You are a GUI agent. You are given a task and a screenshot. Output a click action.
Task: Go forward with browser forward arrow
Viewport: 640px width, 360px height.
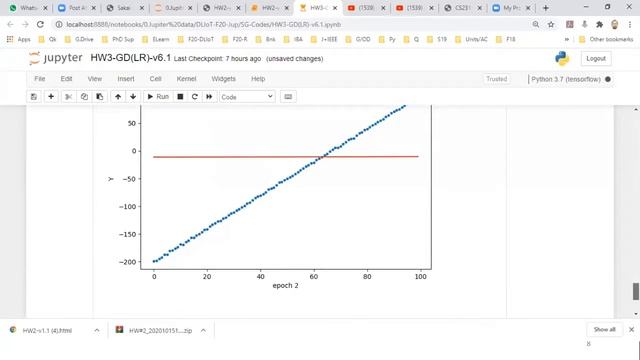[x=25, y=24]
